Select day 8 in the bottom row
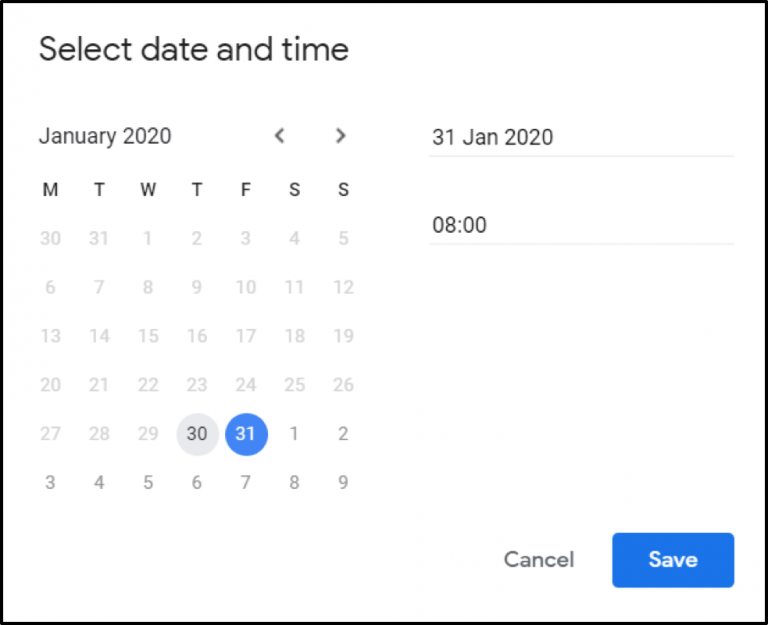768x625 pixels. pos(294,483)
